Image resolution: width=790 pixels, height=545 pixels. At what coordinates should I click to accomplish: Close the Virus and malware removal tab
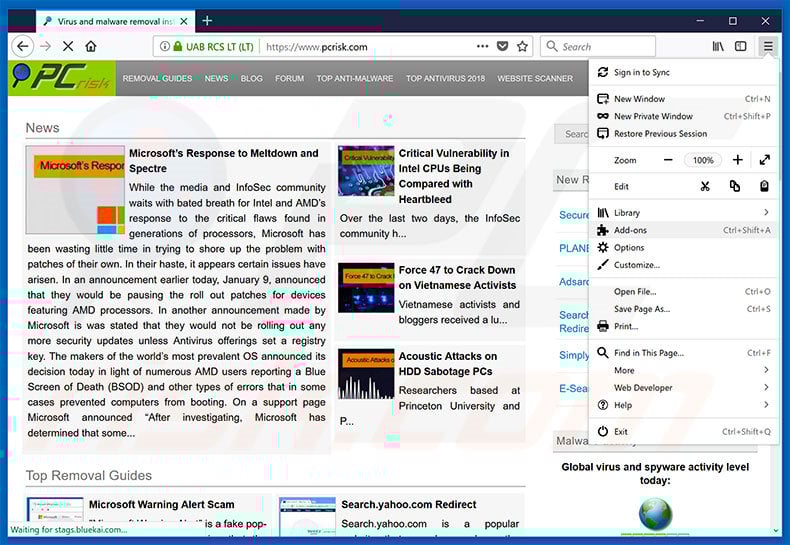point(184,21)
